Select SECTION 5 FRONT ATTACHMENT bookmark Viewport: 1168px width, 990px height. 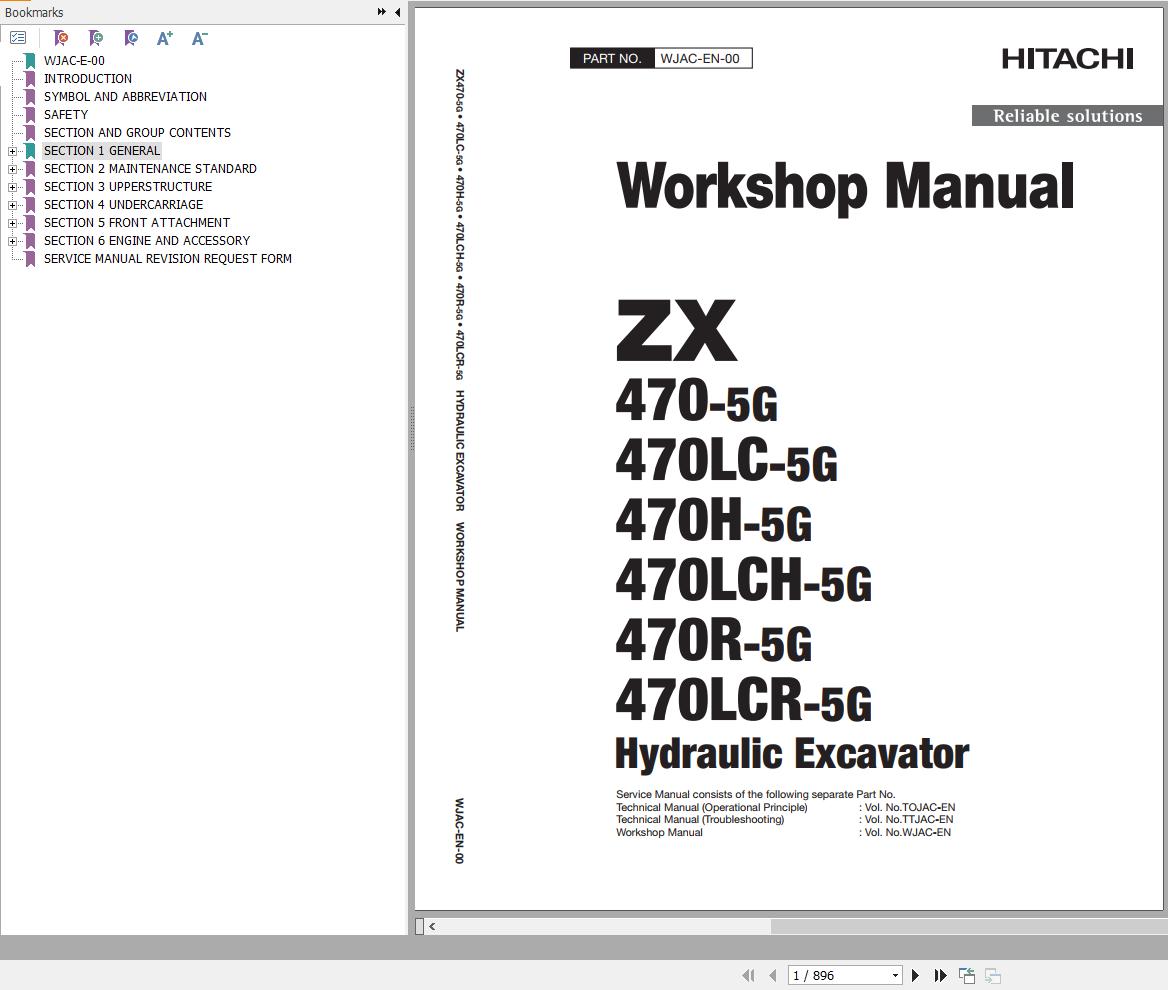coord(136,222)
